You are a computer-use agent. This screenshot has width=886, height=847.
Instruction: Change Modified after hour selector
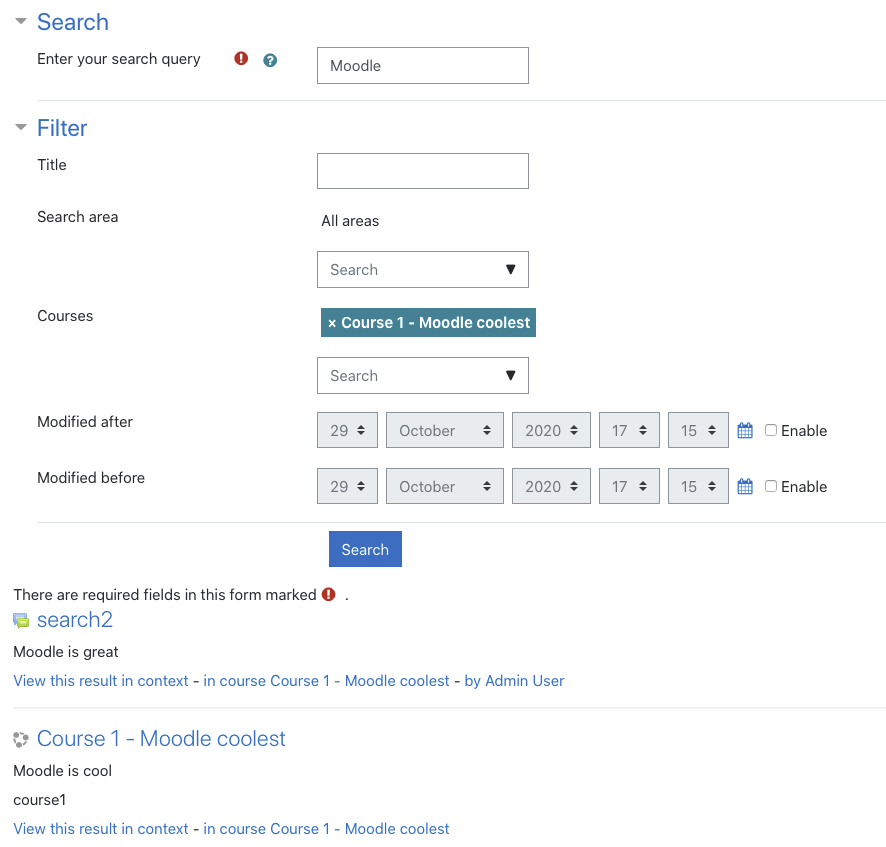coord(629,430)
